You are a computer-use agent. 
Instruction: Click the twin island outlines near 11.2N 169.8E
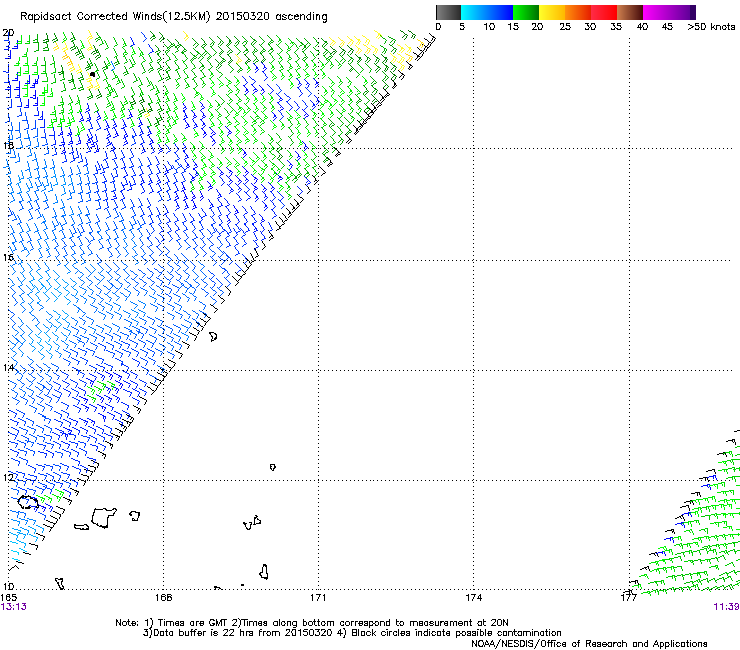click(252, 523)
